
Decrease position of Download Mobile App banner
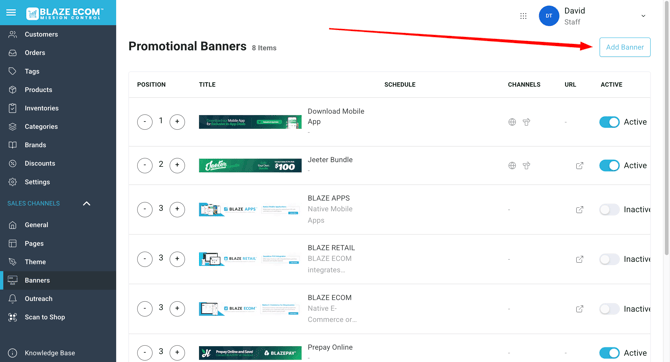(x=145, y=122)
